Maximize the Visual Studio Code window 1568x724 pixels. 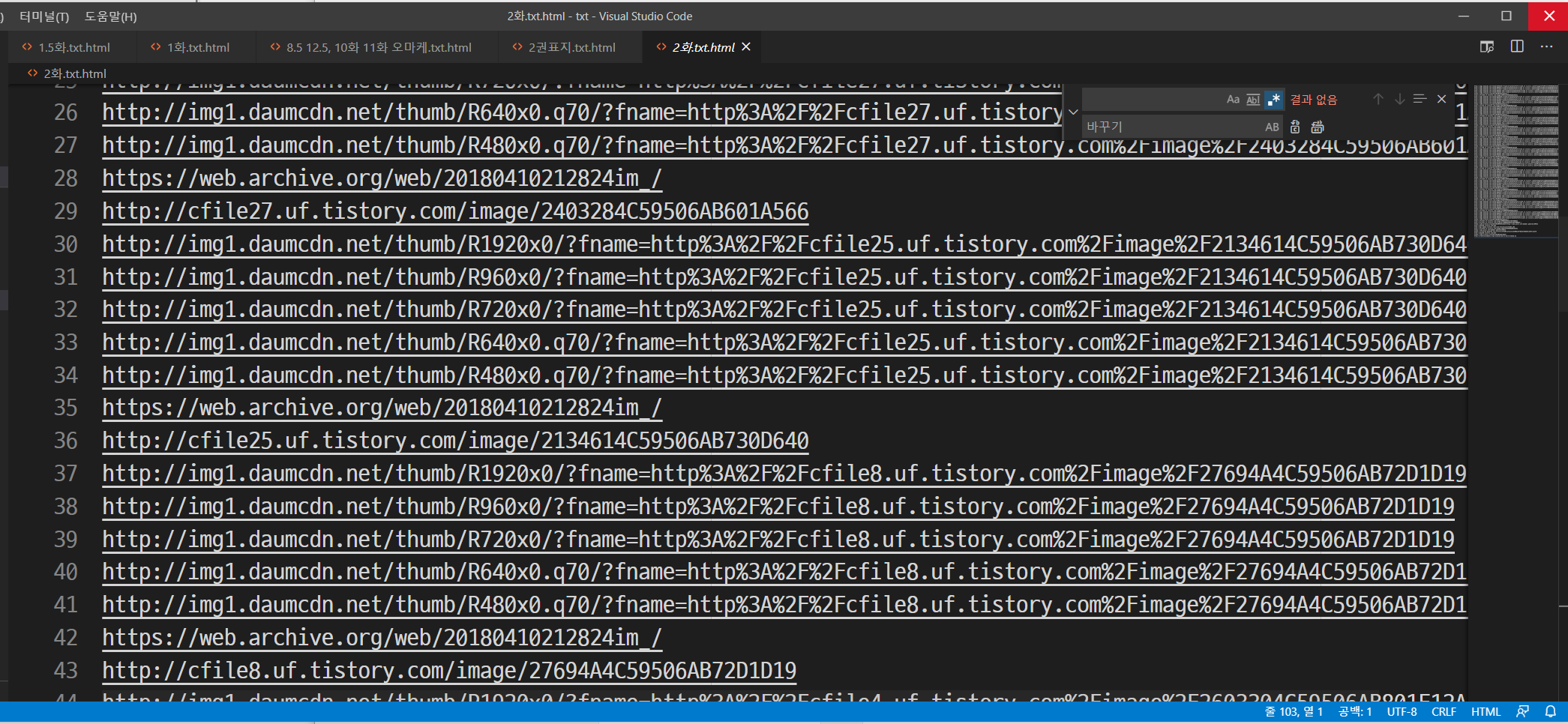(x=1507, y=16)
